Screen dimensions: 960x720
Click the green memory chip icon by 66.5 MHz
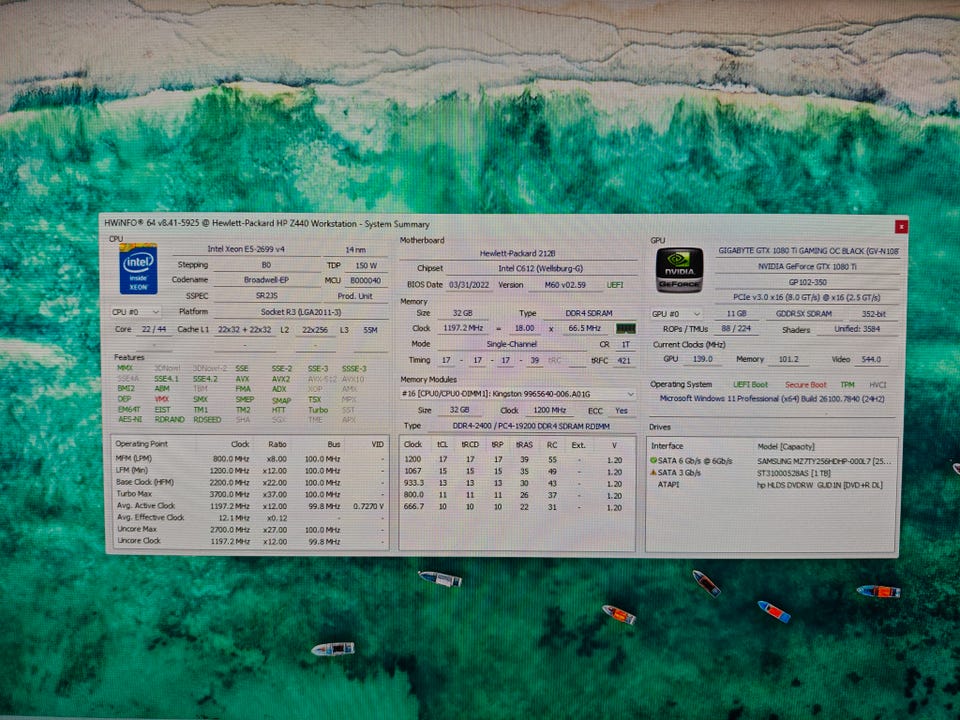(625, 329)
